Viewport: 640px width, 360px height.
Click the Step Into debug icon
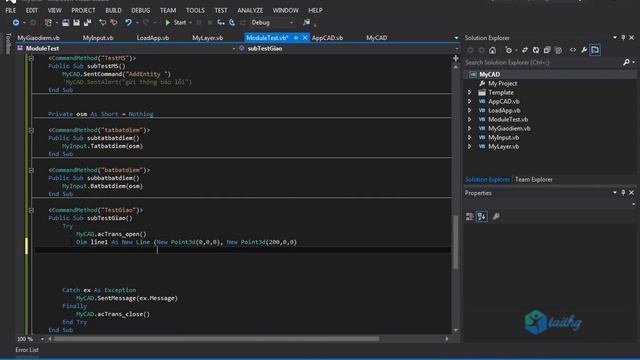221,23
